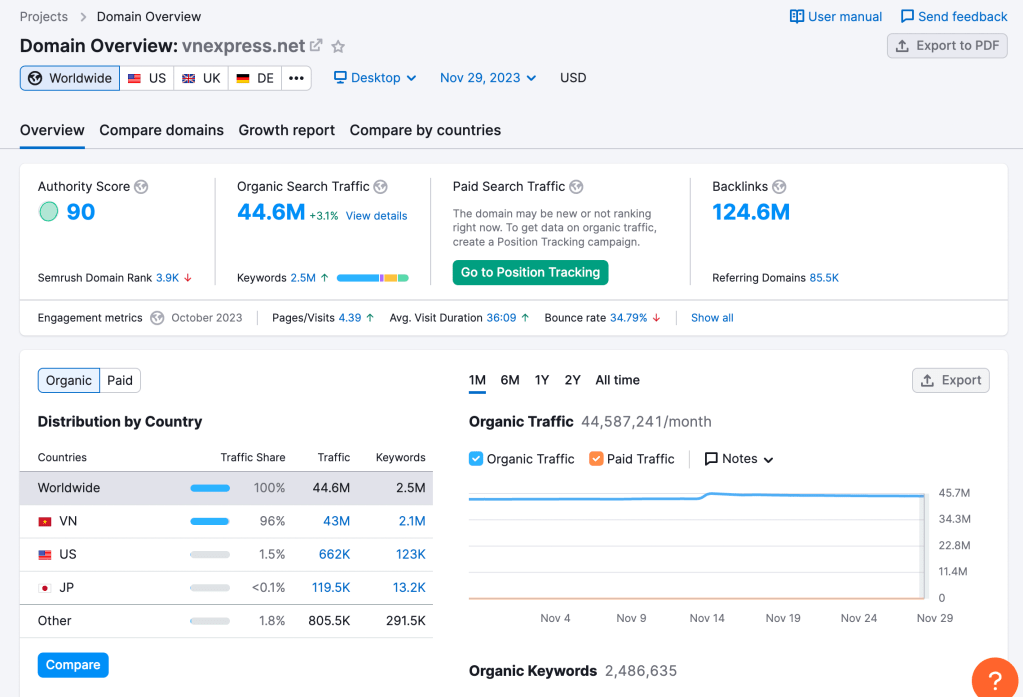The width and height of the screenshot is (1023, 697).
Task: Expand the Nov 29, 2023 date picker
Action: [488, 78]
